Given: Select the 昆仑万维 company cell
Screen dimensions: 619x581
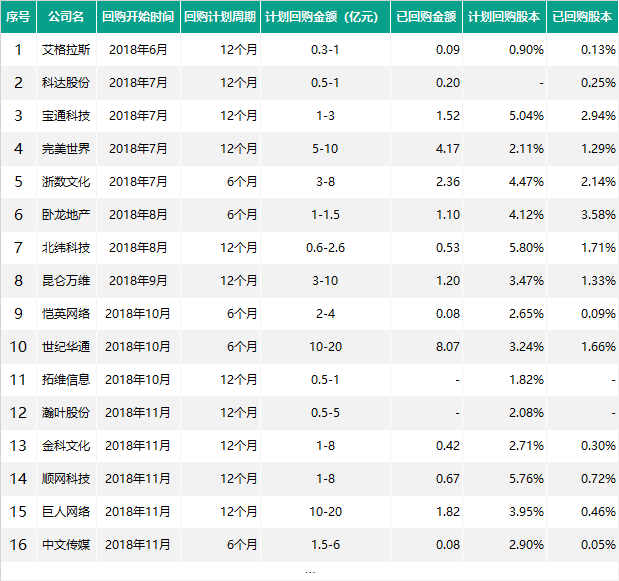Looking at the screenshot, I should pos(66,281).
